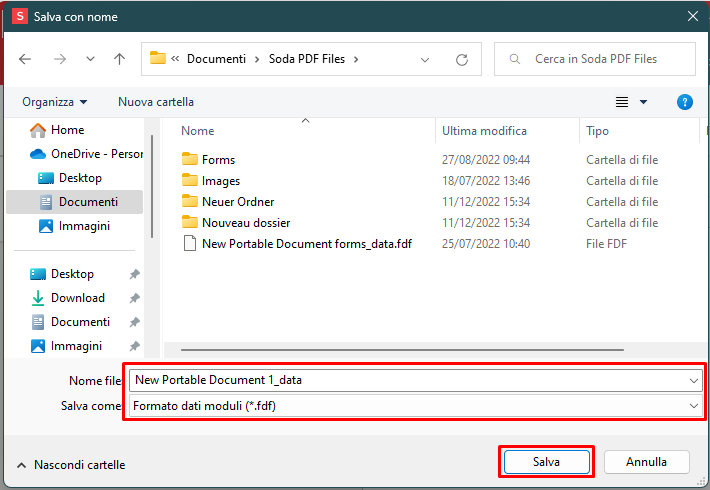Select the Nouveau dossier folder

point(246,223)
